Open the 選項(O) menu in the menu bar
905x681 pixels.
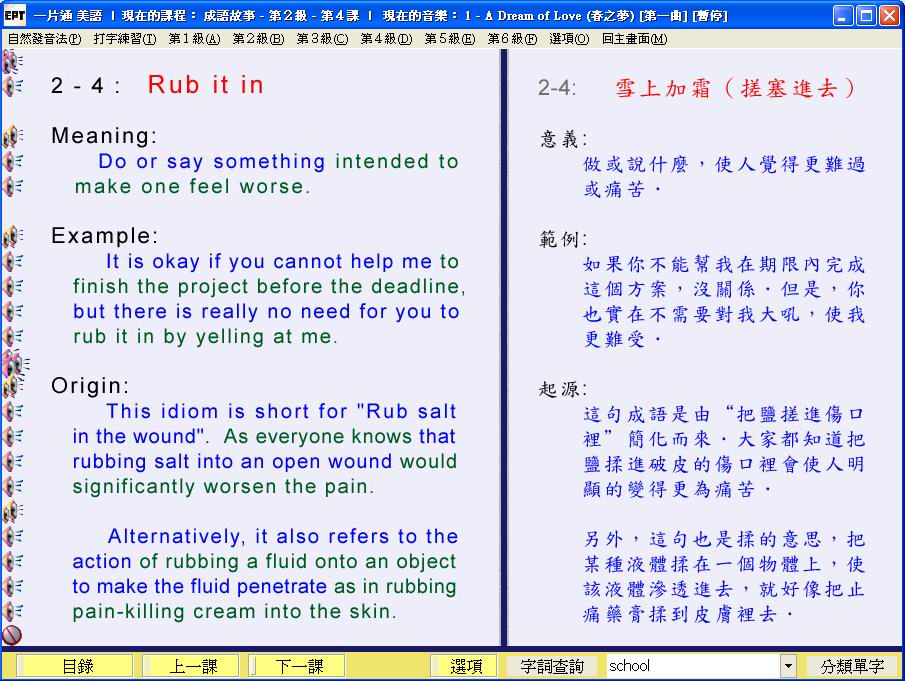click(569, 39)
